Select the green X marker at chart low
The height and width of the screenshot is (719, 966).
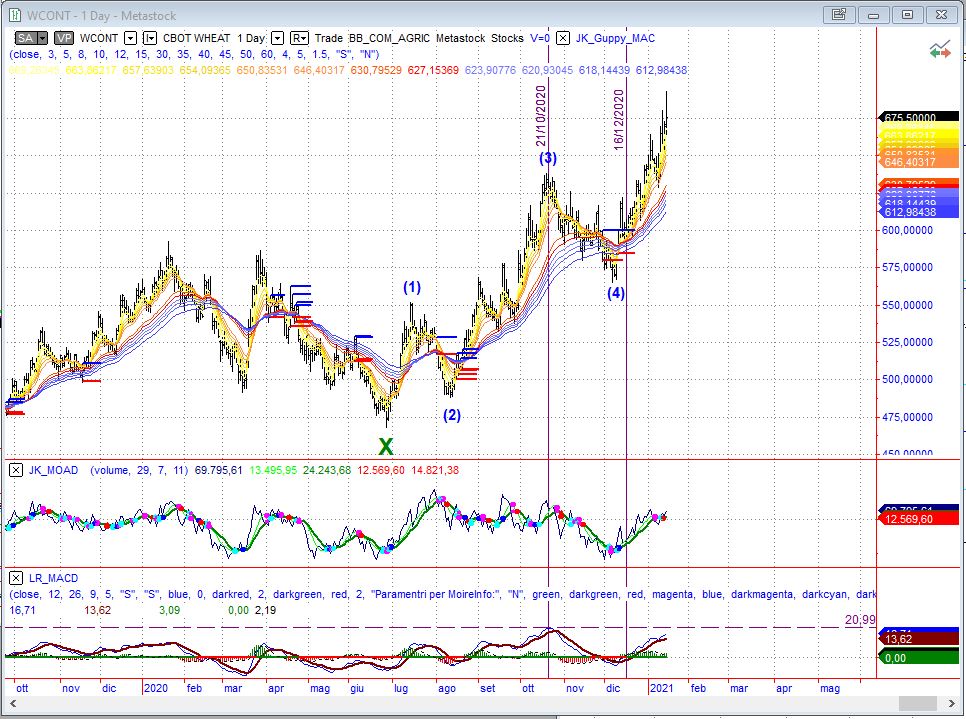point(386,446)
